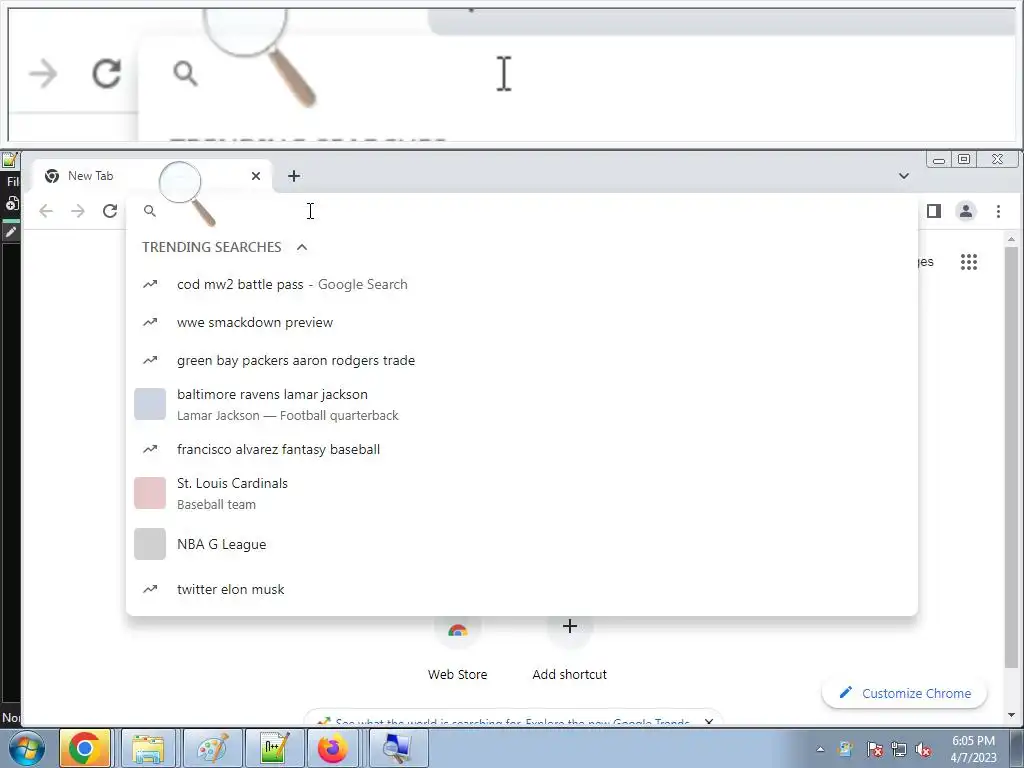Click the network tray icon
The height and width of the screenshot is (768, 1024).
pos(899,750)
